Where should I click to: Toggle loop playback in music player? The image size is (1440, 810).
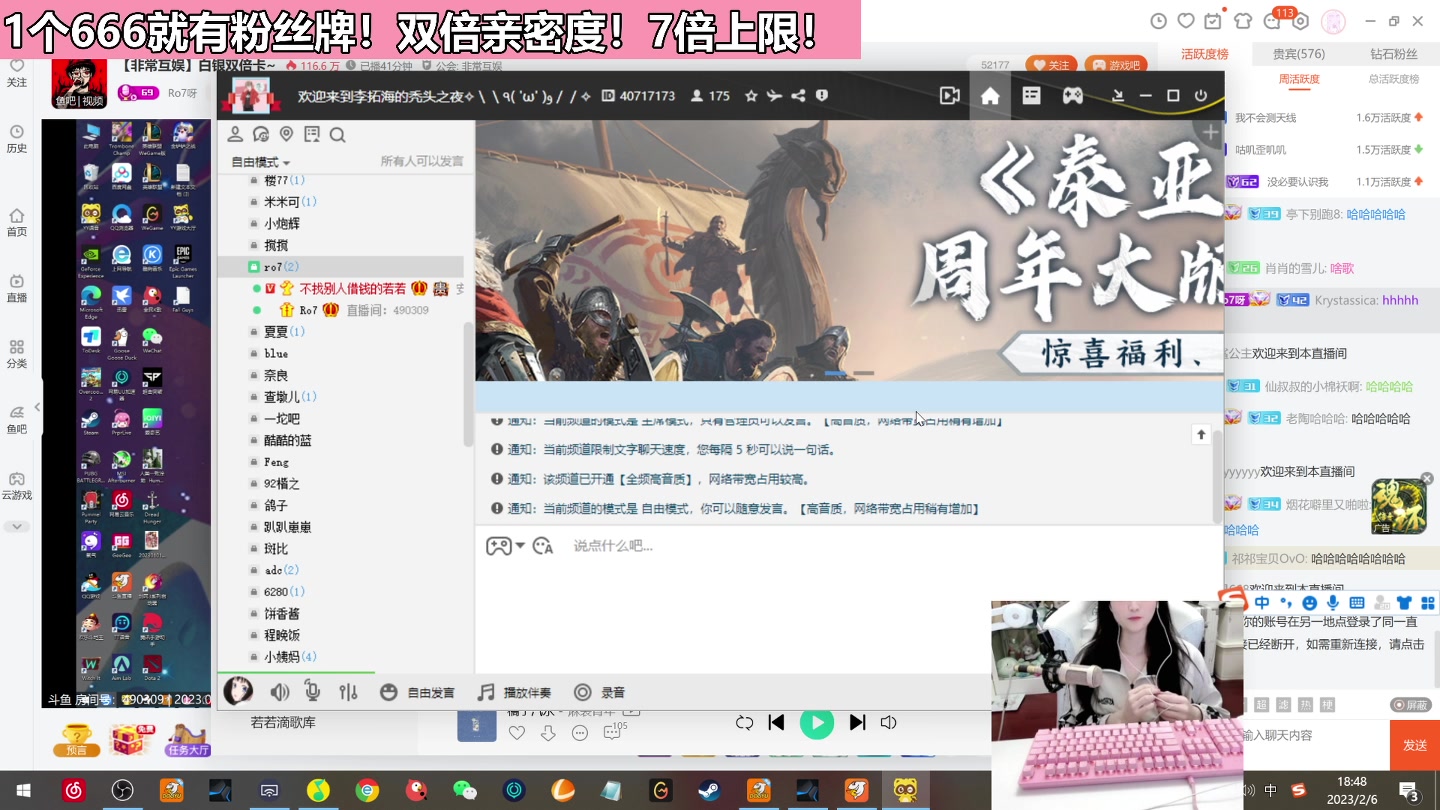[744, 722]
